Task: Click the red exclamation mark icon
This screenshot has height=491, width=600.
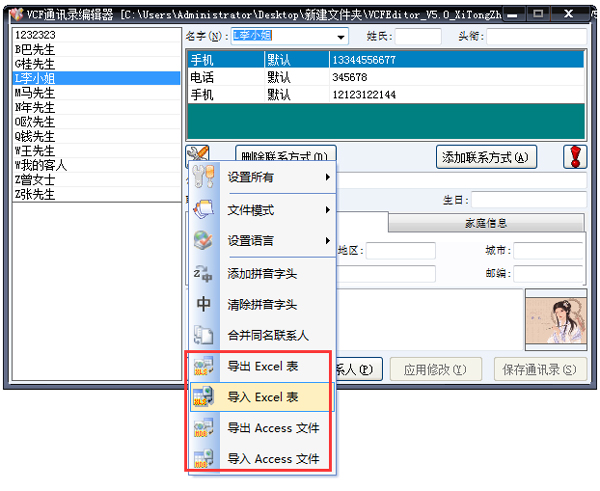Action: pyautogui.click(x=575, y=157)
